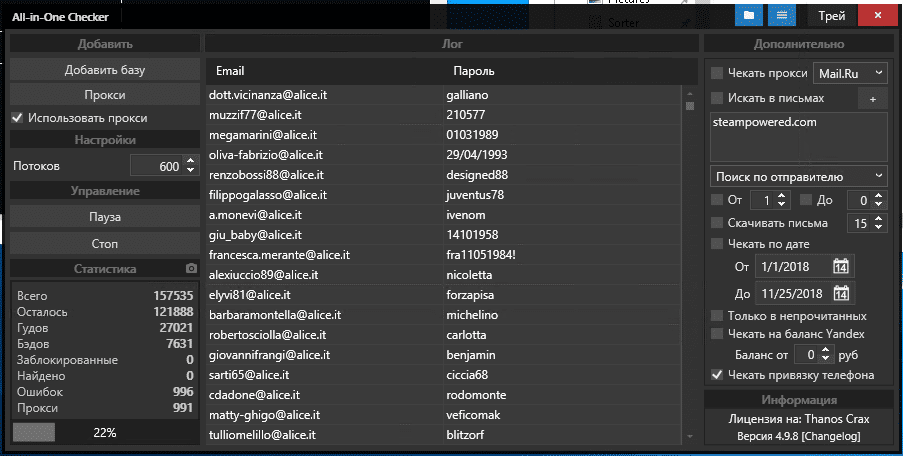Click the 22% progress bar
This screenshot has height=456, width=903.
(105, 432)
